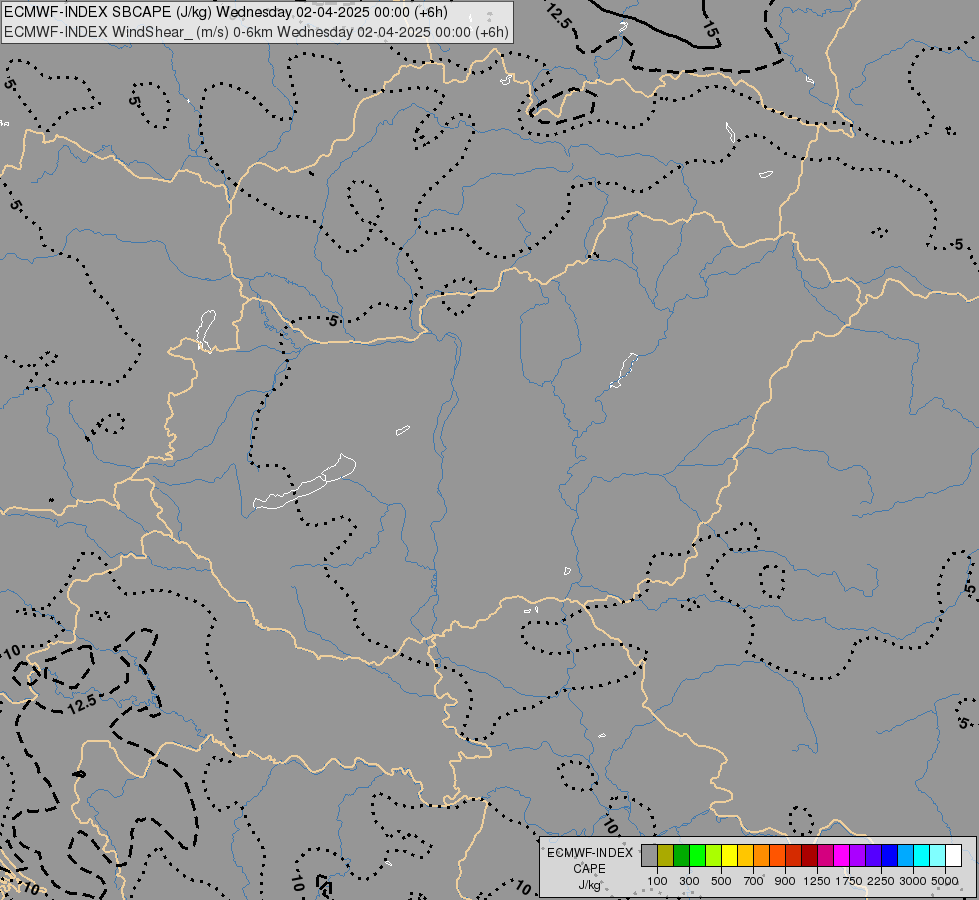Click the legend value 500
Screen dimensions: 979x900
(721, 881)
